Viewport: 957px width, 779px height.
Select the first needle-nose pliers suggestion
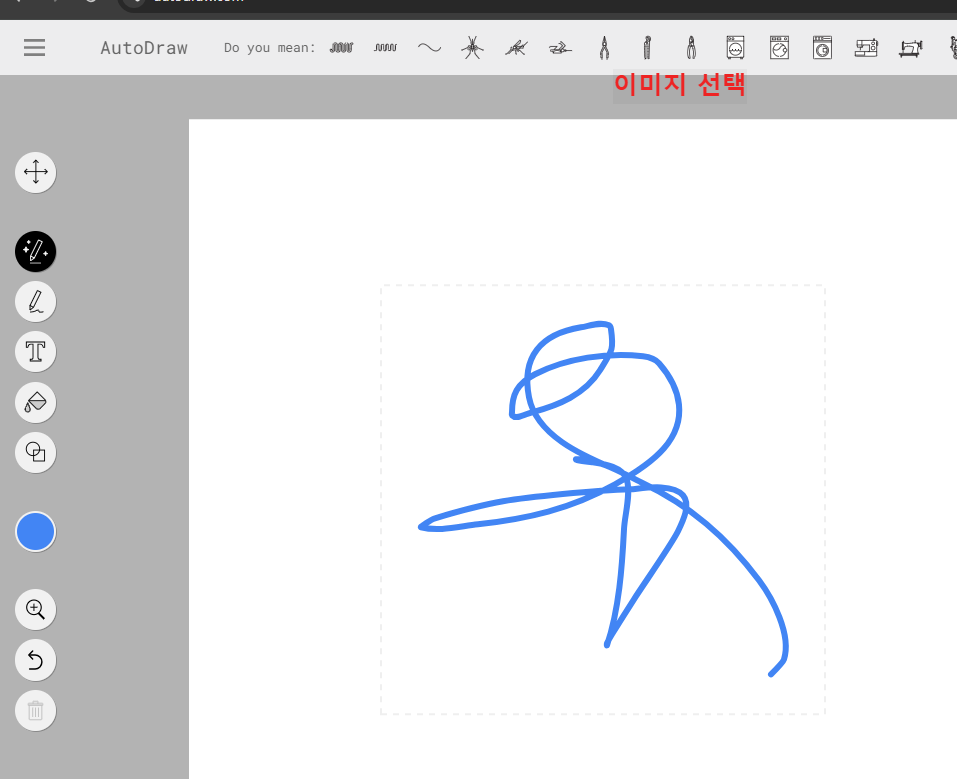604,48
